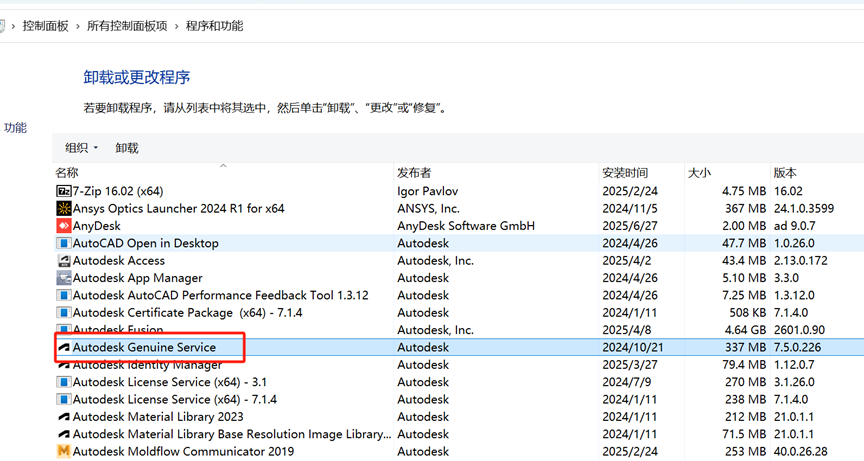864x461 pixels.
Task: Click the 功能 link in left sidebar
Action: click(x=15, y=128)
